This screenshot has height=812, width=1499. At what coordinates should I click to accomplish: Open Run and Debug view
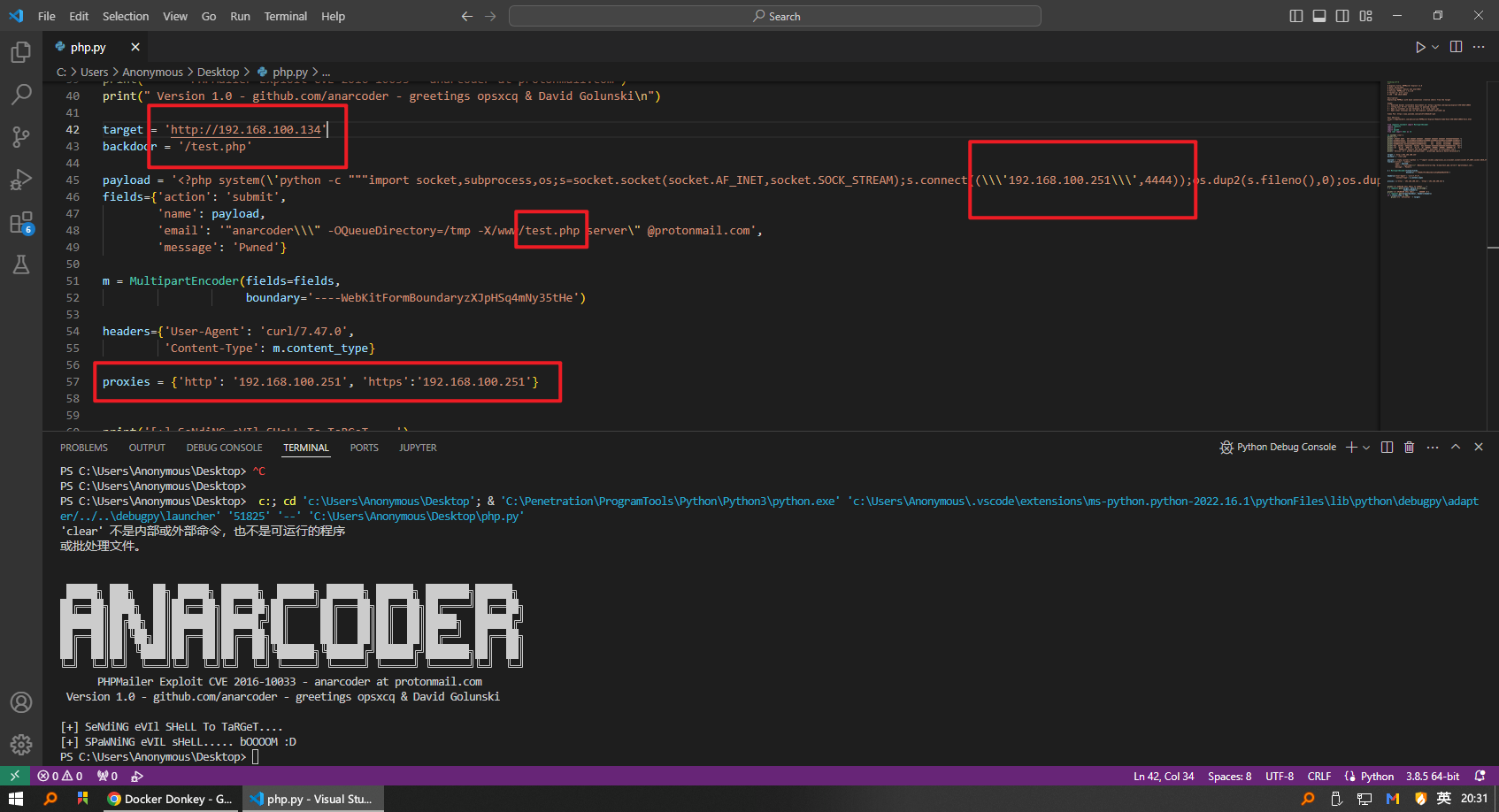coord(21,180)
